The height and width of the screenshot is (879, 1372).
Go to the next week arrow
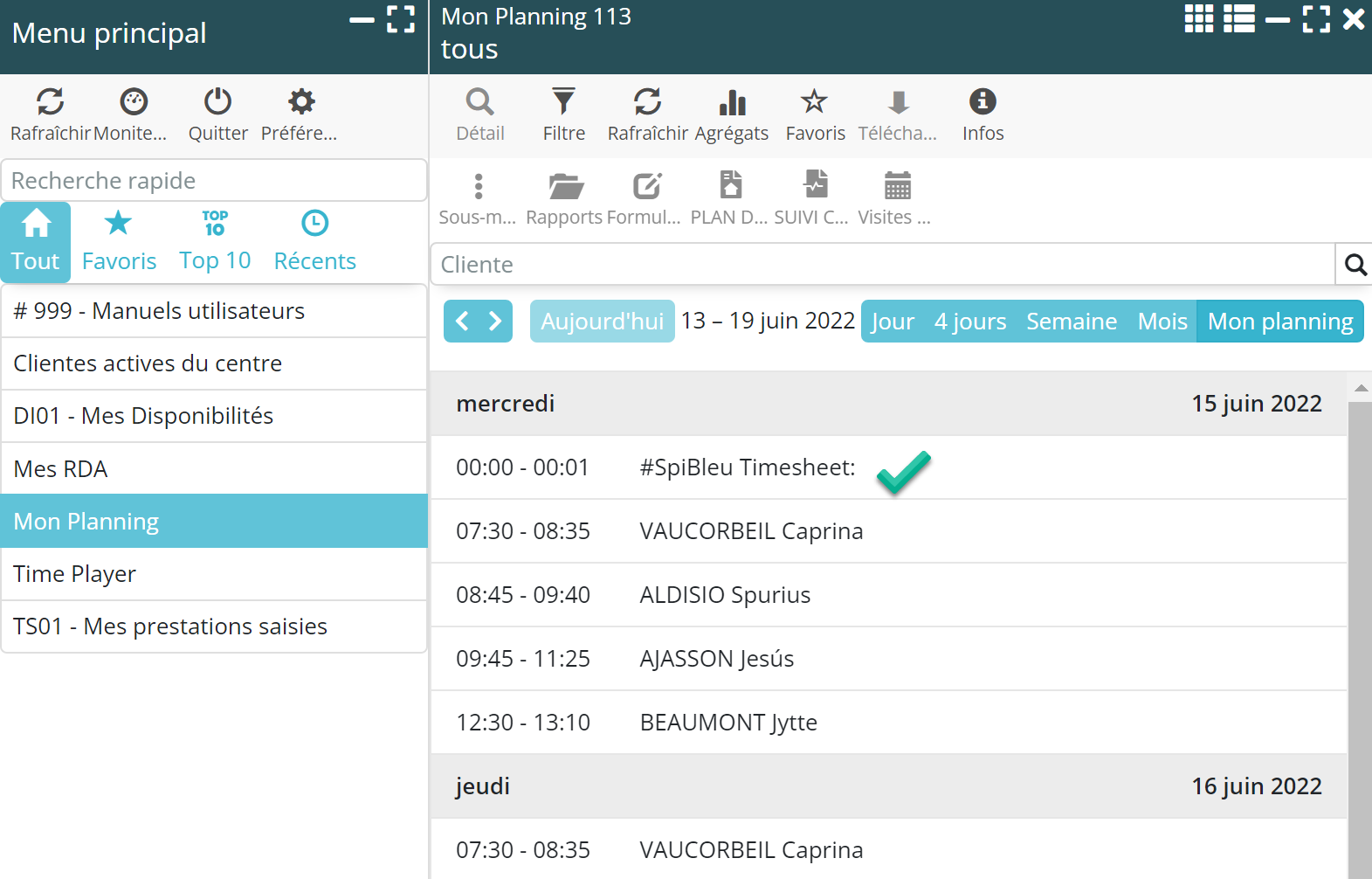(x=495, y=322)
